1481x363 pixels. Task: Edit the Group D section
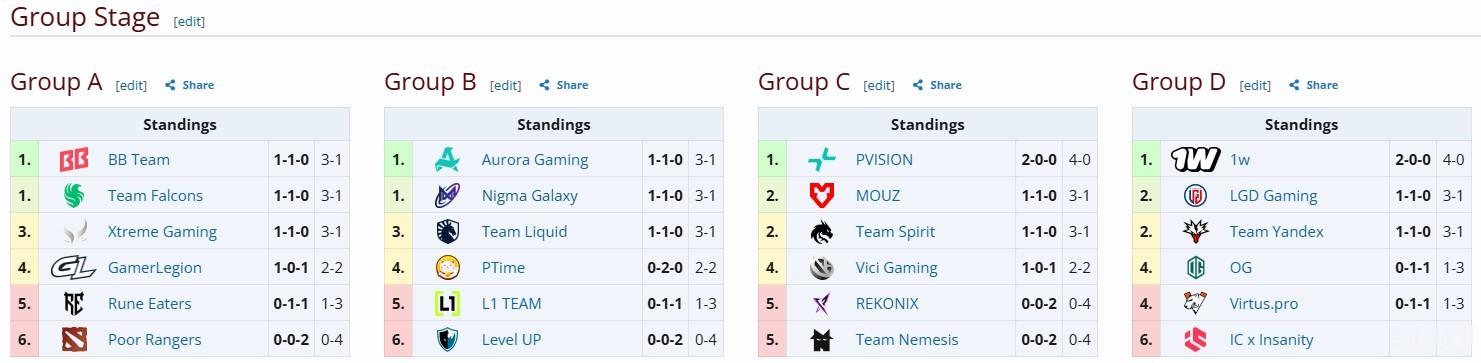click(x=1255, y=85)
